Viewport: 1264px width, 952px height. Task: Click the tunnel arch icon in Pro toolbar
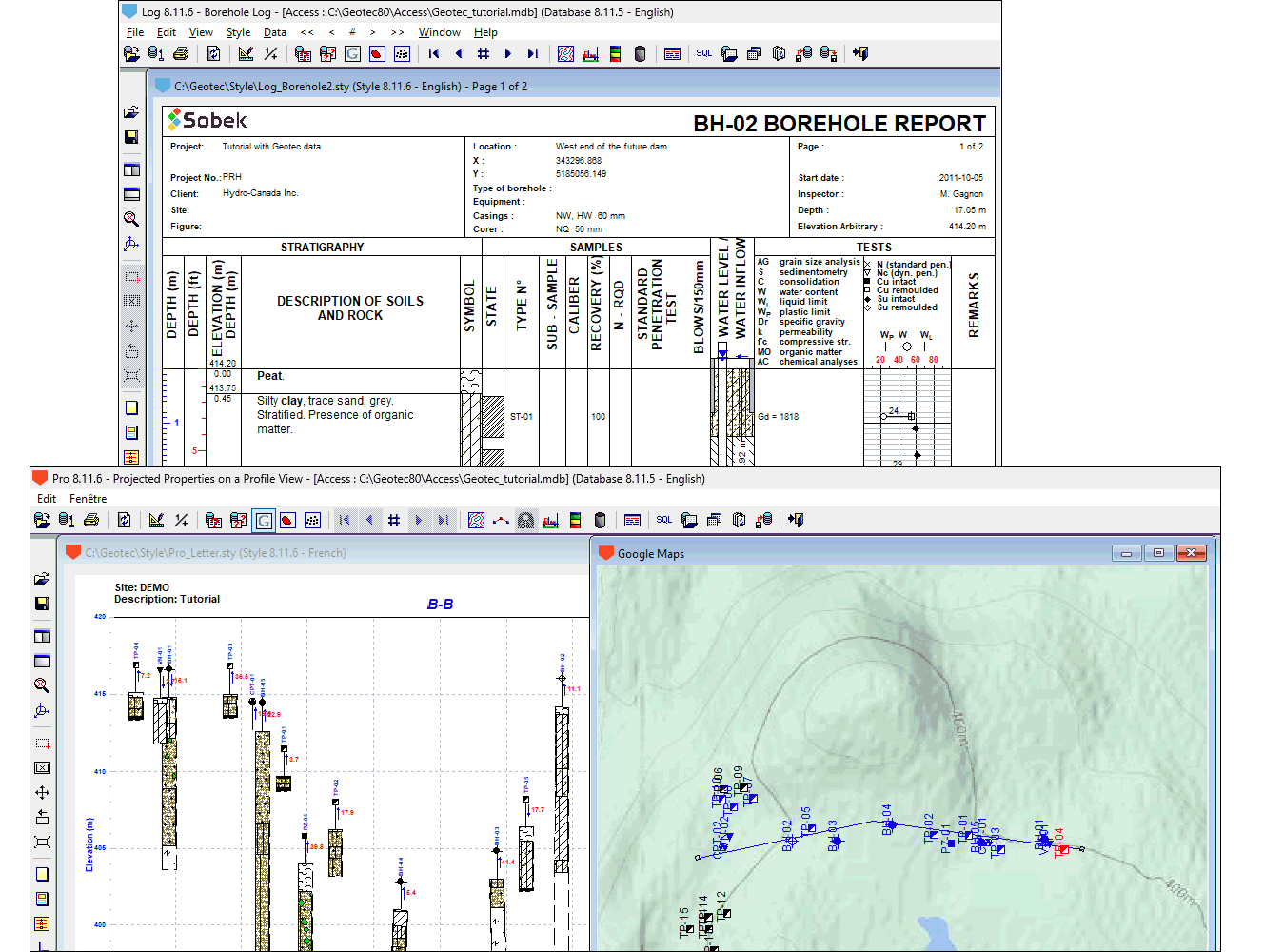click(x=525, y=521)
